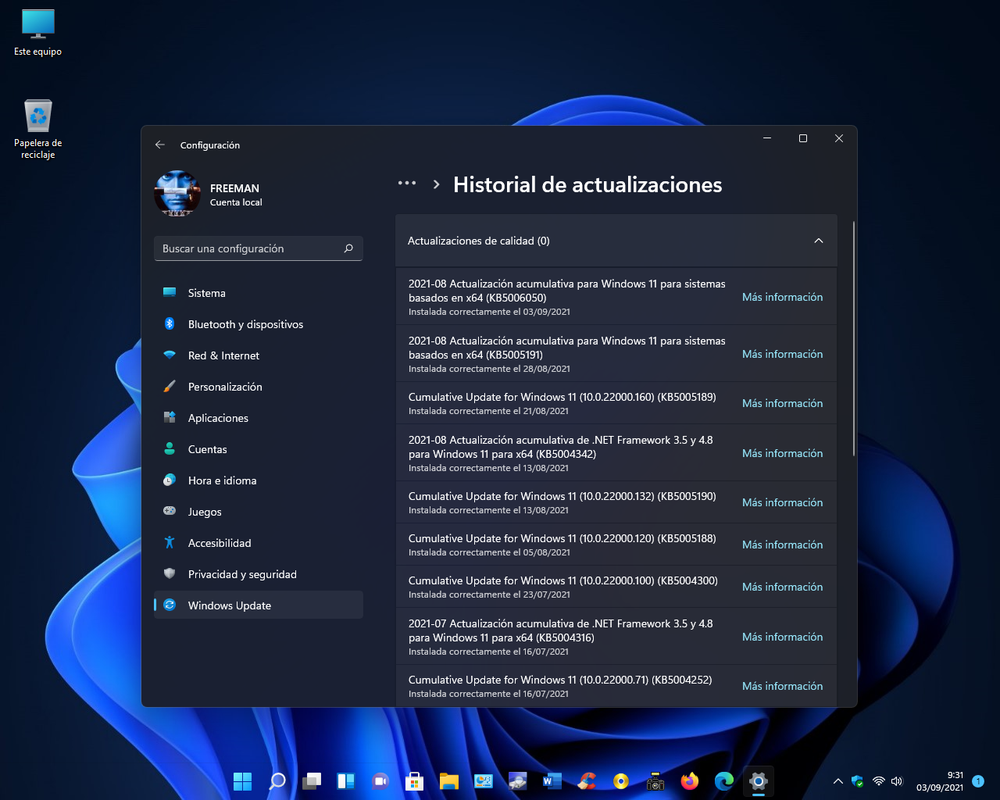This screenshot has width=1000, height=800.
Task: Launch Microsoft Edge from taskbar
Action: coord(724,781)
